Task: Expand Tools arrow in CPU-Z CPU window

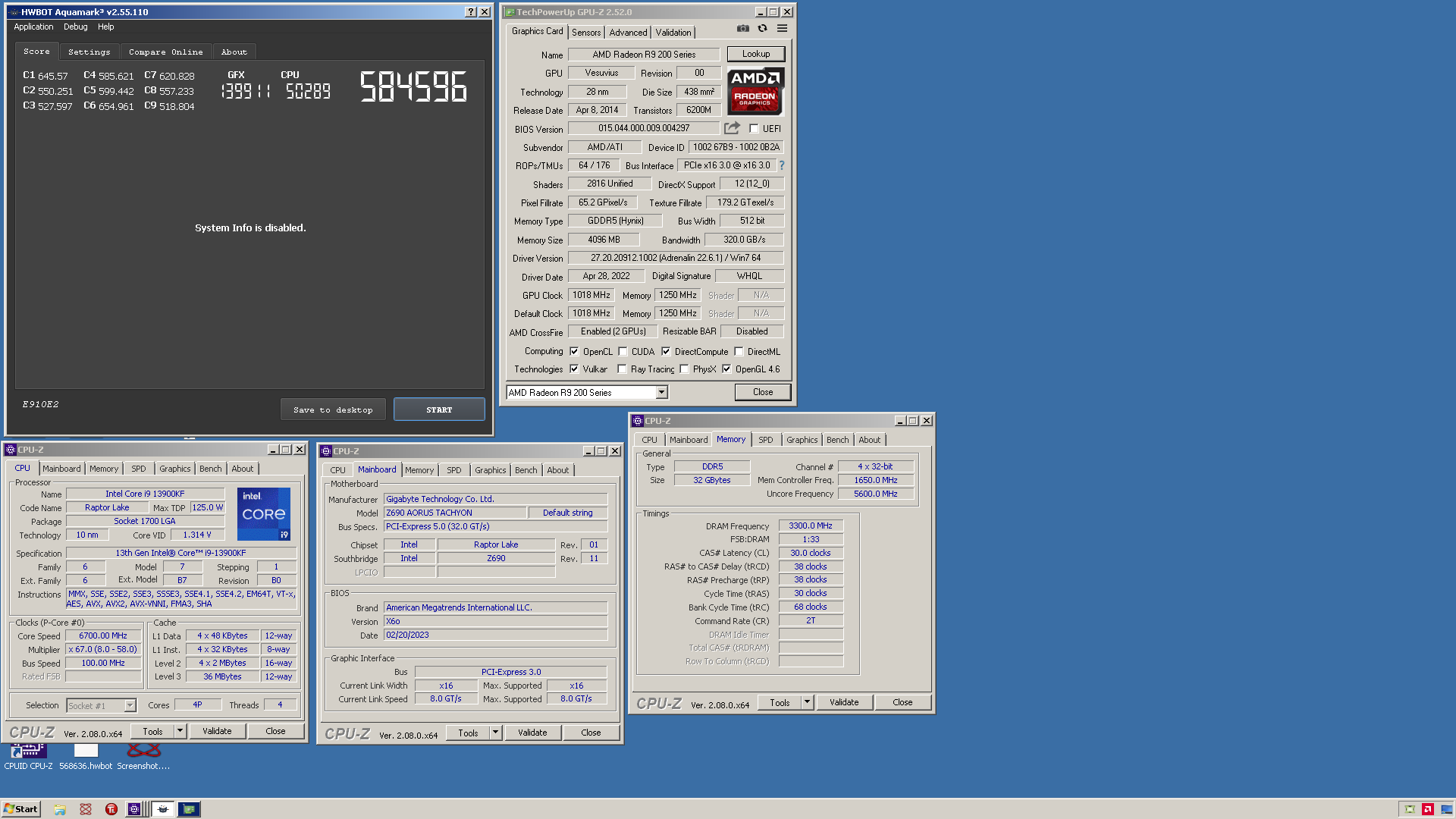Action: [x=180, y=732]
